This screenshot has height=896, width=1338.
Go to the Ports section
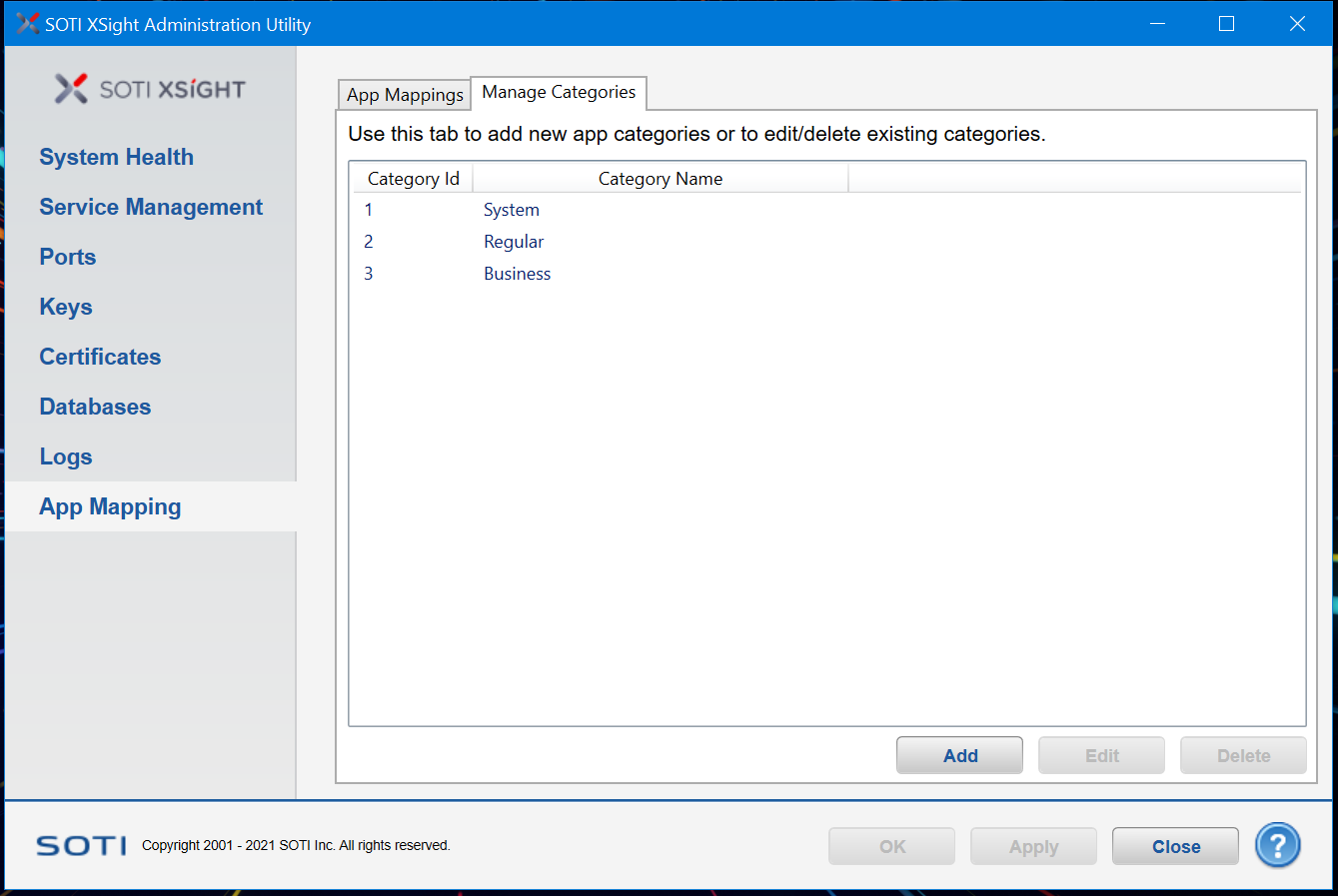(x=68, y=257)
